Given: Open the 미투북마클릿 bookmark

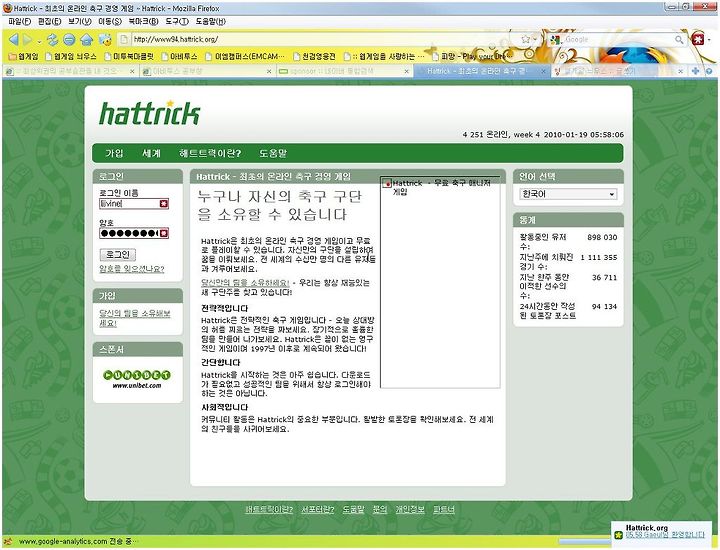Looking at the screenshot, I should pos(129,56).
